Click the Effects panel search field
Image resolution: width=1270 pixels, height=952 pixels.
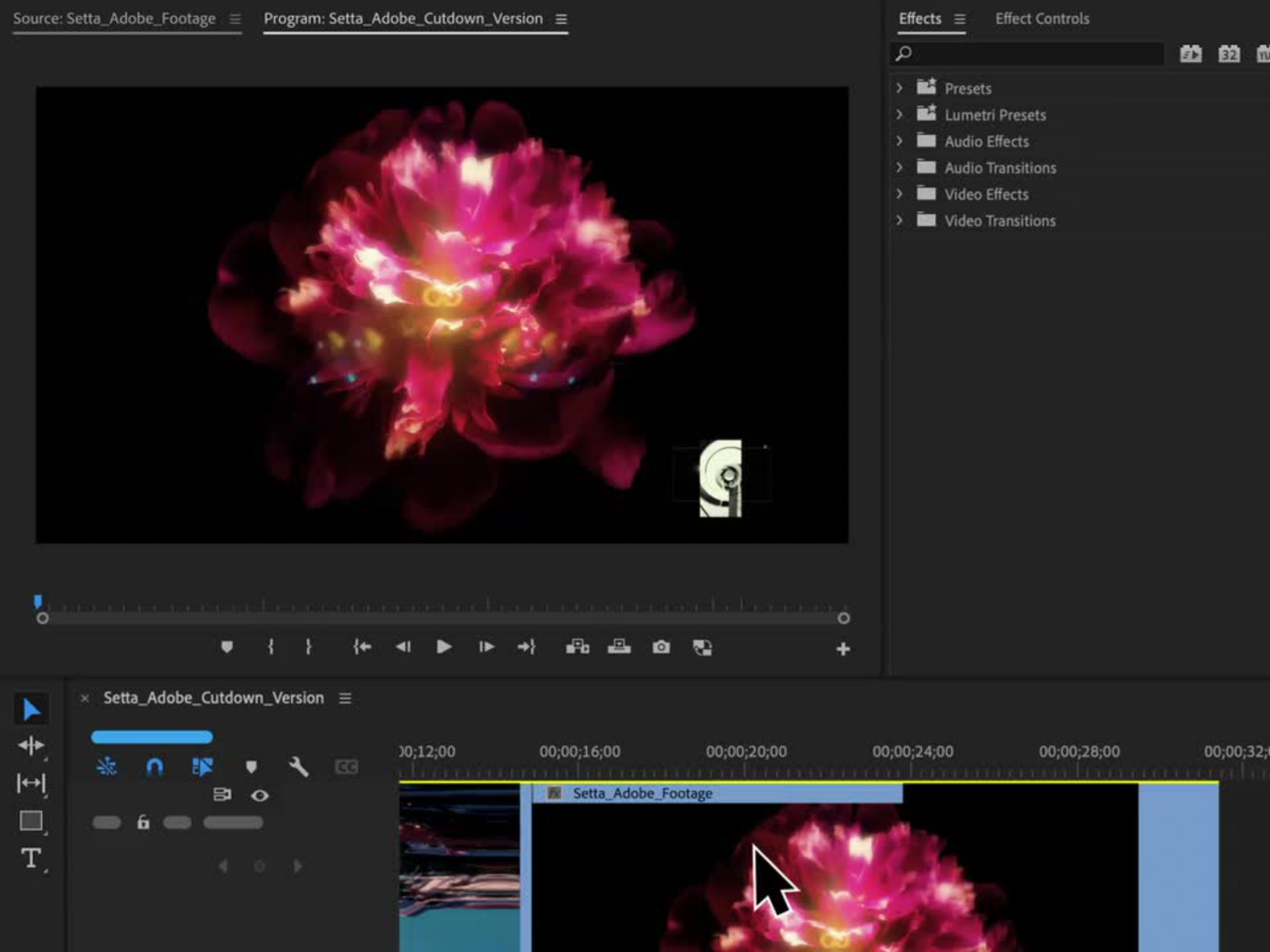(1032, 54)
